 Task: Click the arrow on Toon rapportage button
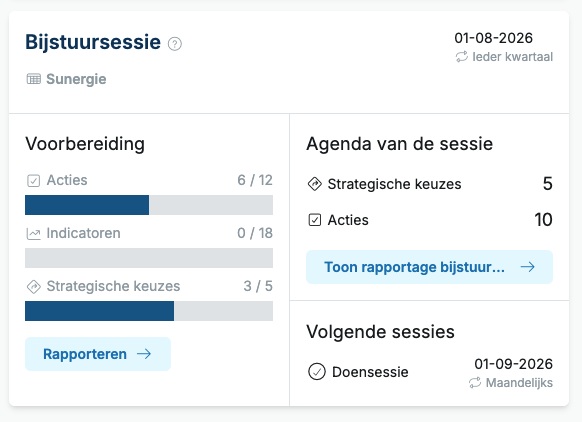pyautogui.click(x=527, y=267)
